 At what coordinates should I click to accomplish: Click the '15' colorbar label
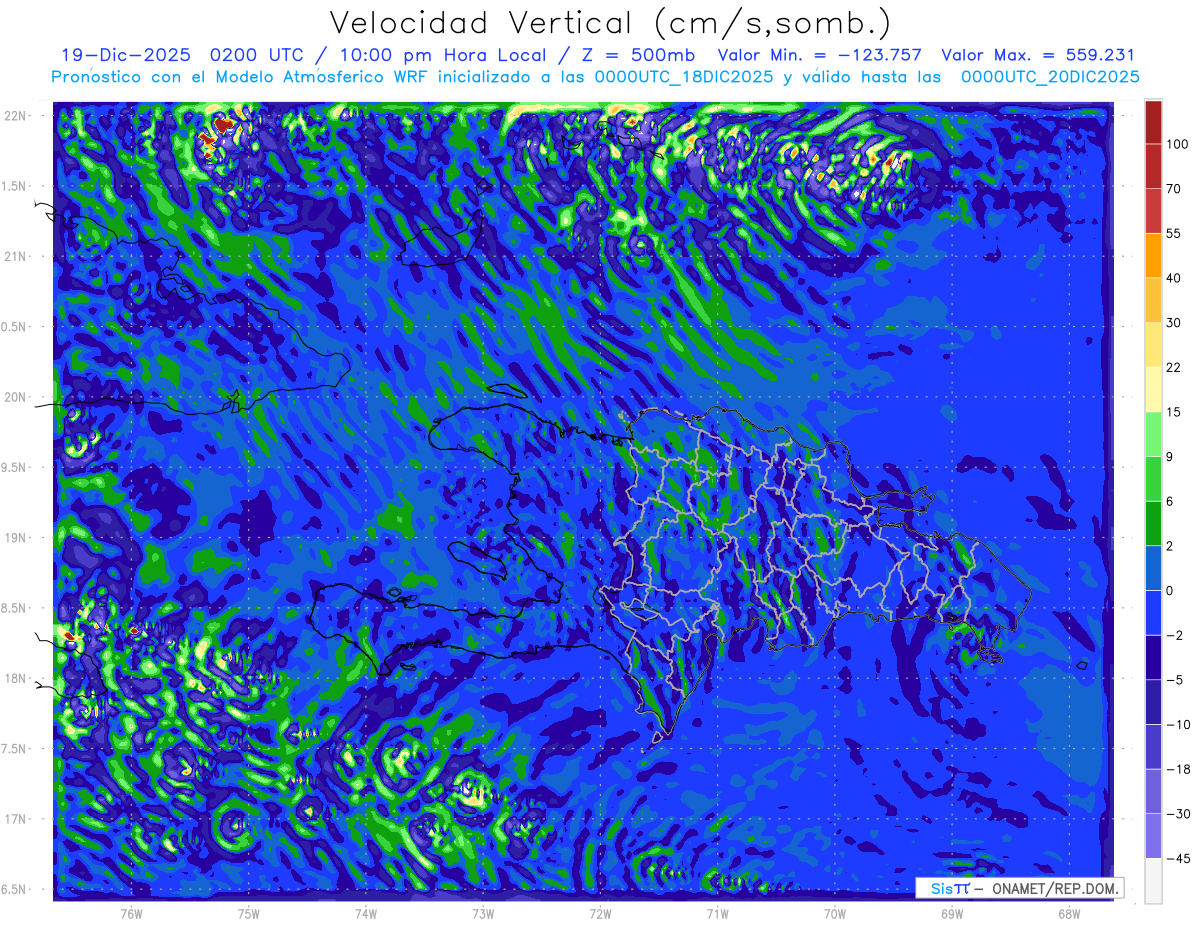click(1175, 412)
